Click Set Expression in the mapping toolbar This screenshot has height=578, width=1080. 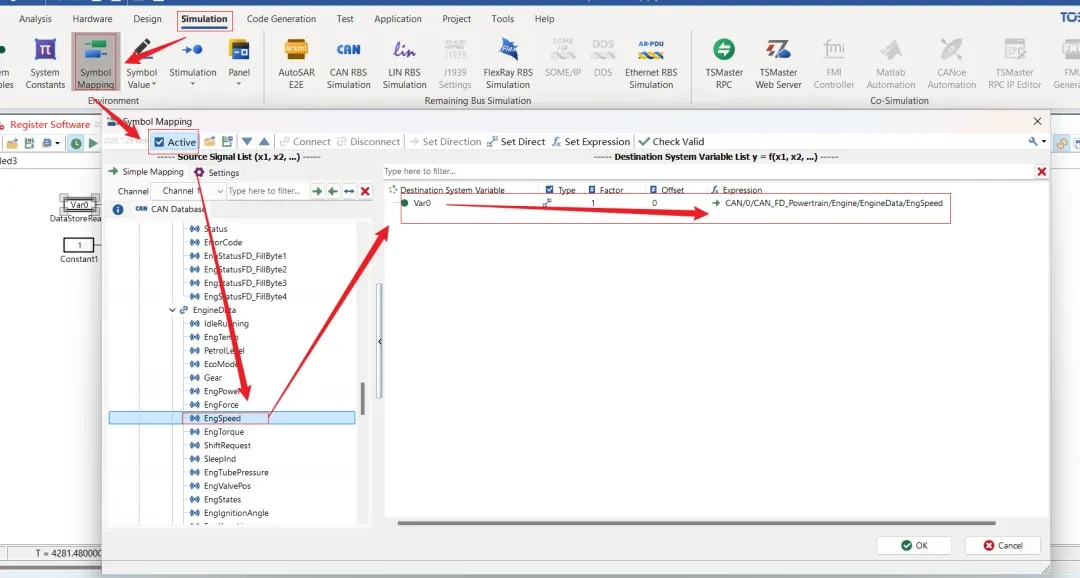tap(591, 142)
